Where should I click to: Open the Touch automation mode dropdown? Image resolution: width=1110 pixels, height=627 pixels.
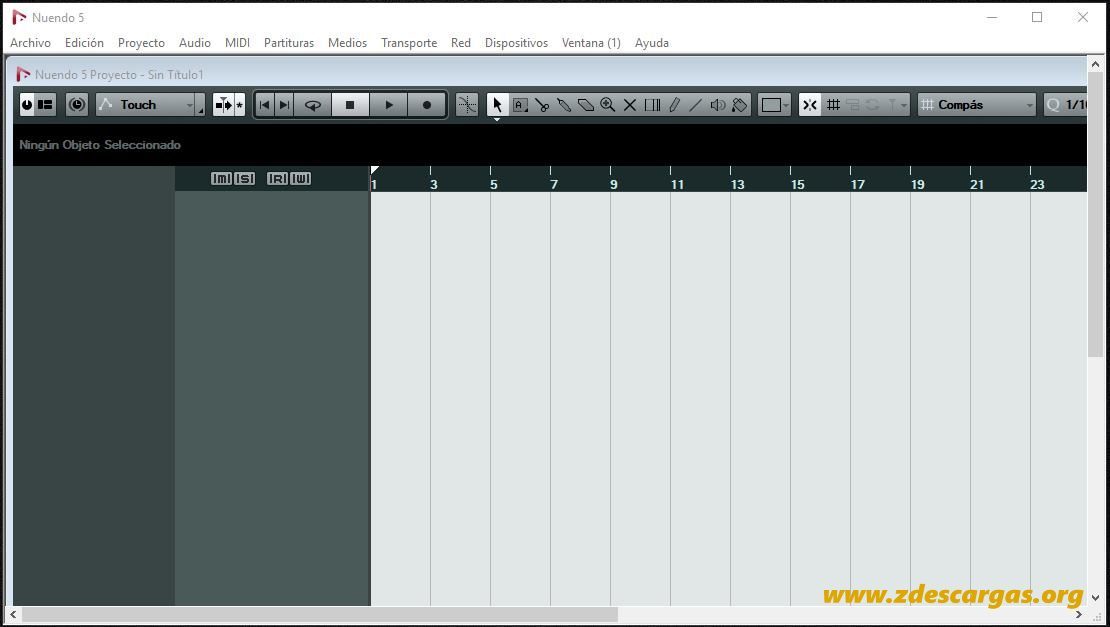click(x=146, y=105)
